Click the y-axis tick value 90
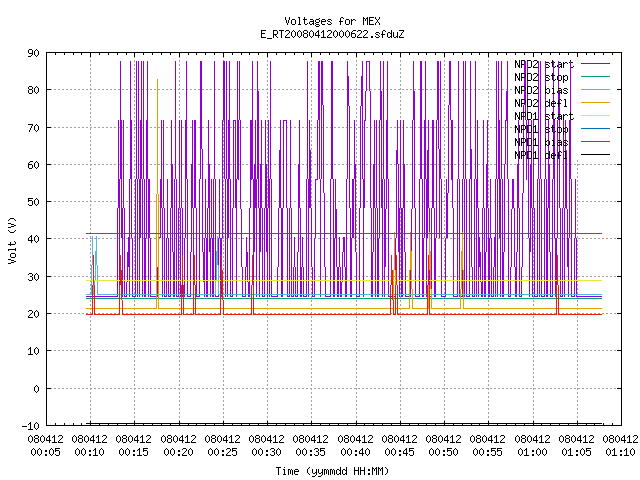 33,53
